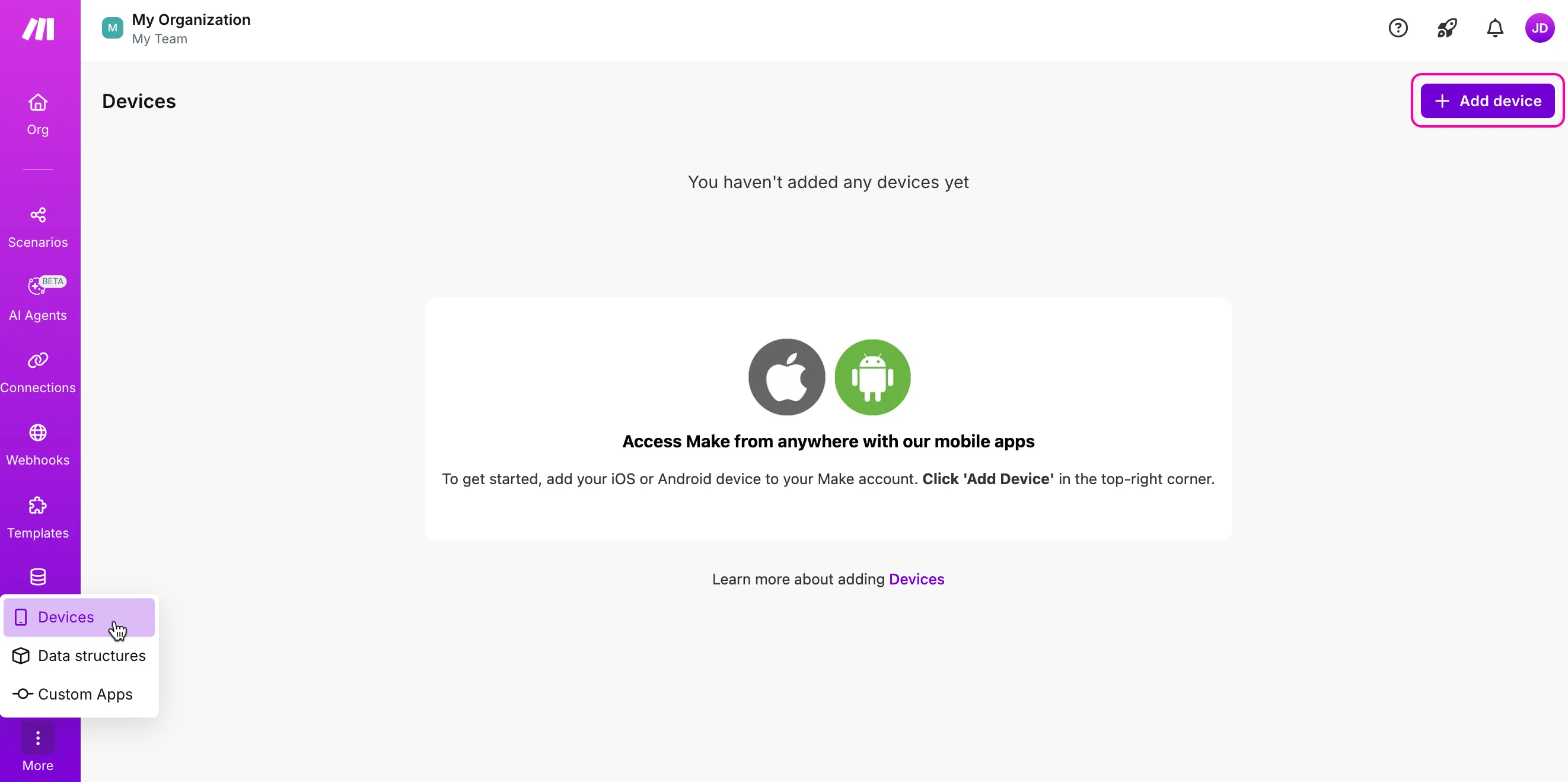Click the "Click 'Add Device'" bold instruction text
Image resolution: width=1568 pixels, height=782 pixels.
tap(987, 479)
